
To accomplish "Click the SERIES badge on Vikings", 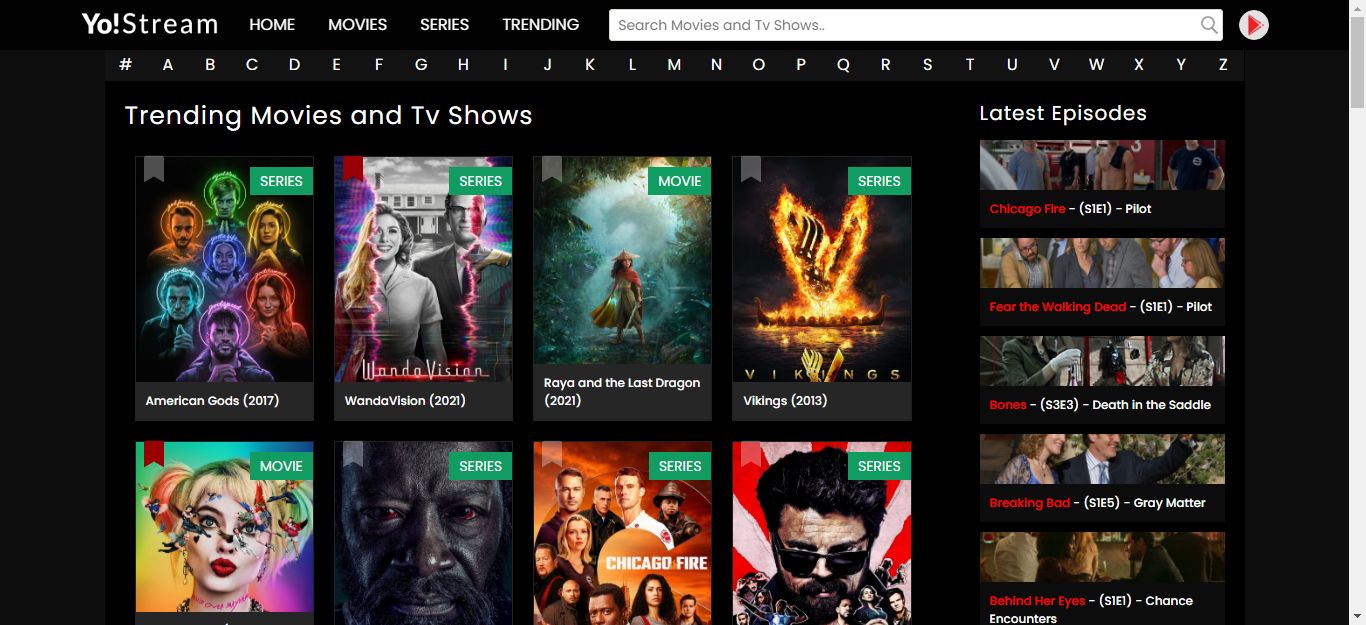I will [879, 181].
